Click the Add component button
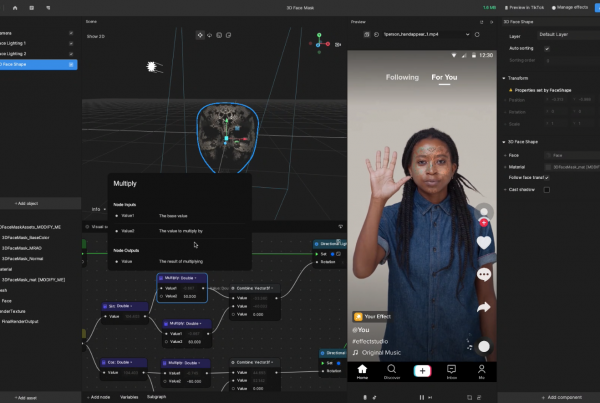Image resolution: width=600 pixels, height=403 pixels. [x=562, y=397]
